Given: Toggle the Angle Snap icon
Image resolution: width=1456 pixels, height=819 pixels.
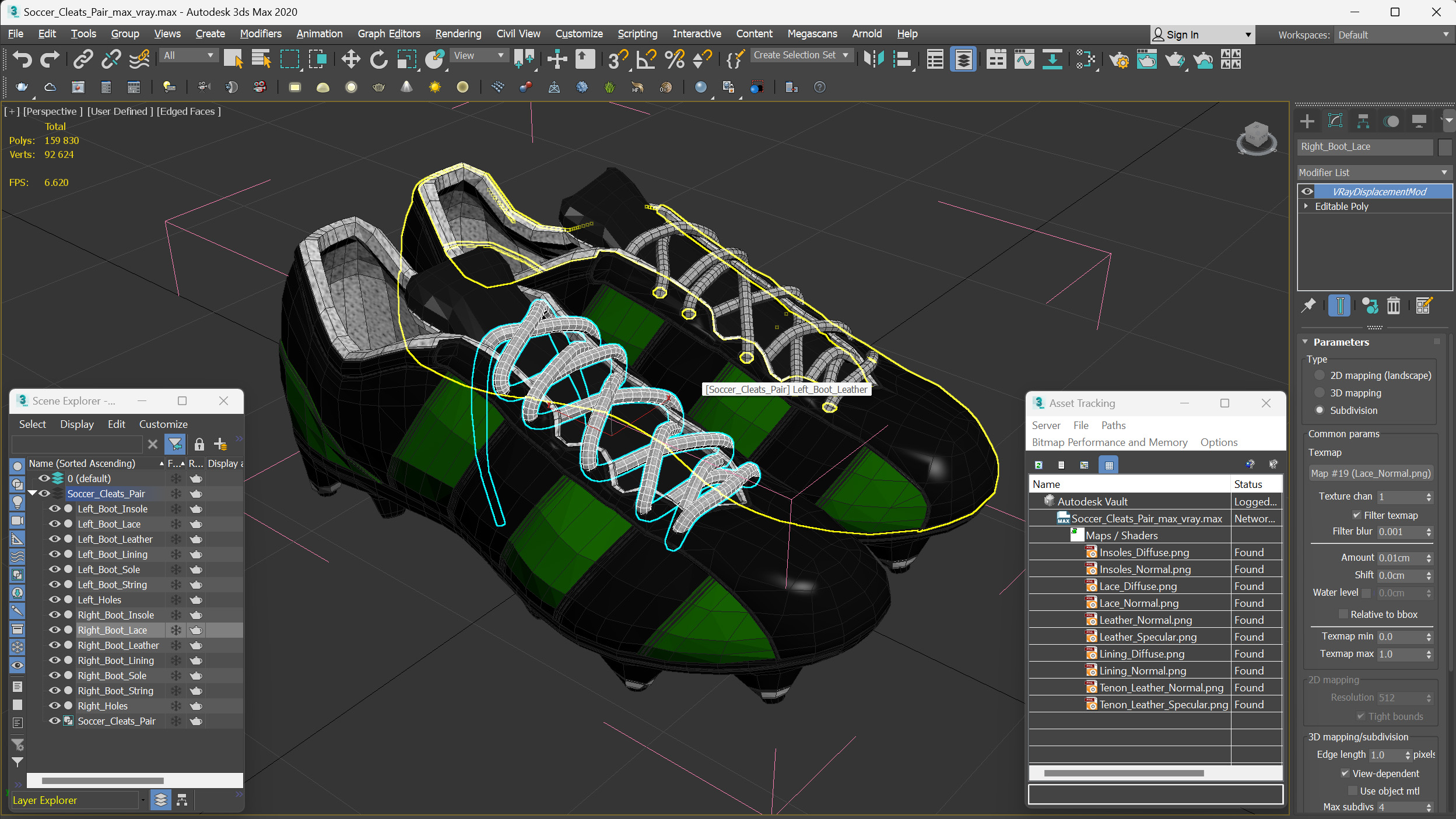Looking at the screenshot, I should pos(646,59).
